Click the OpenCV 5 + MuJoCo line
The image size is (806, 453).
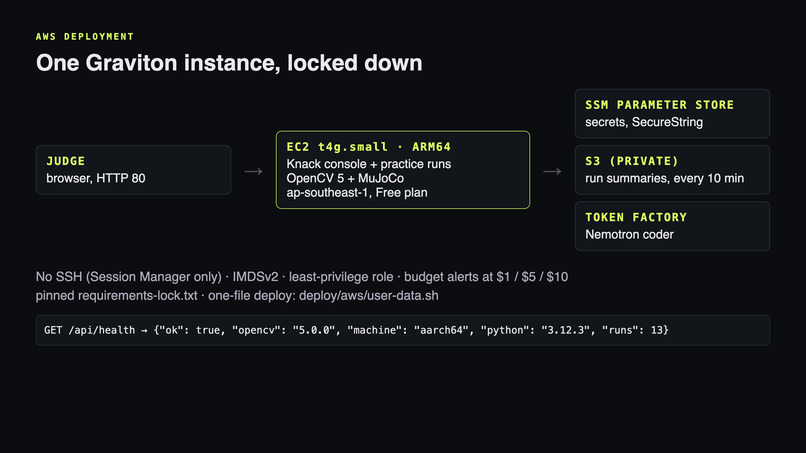[x=345, y=178]
